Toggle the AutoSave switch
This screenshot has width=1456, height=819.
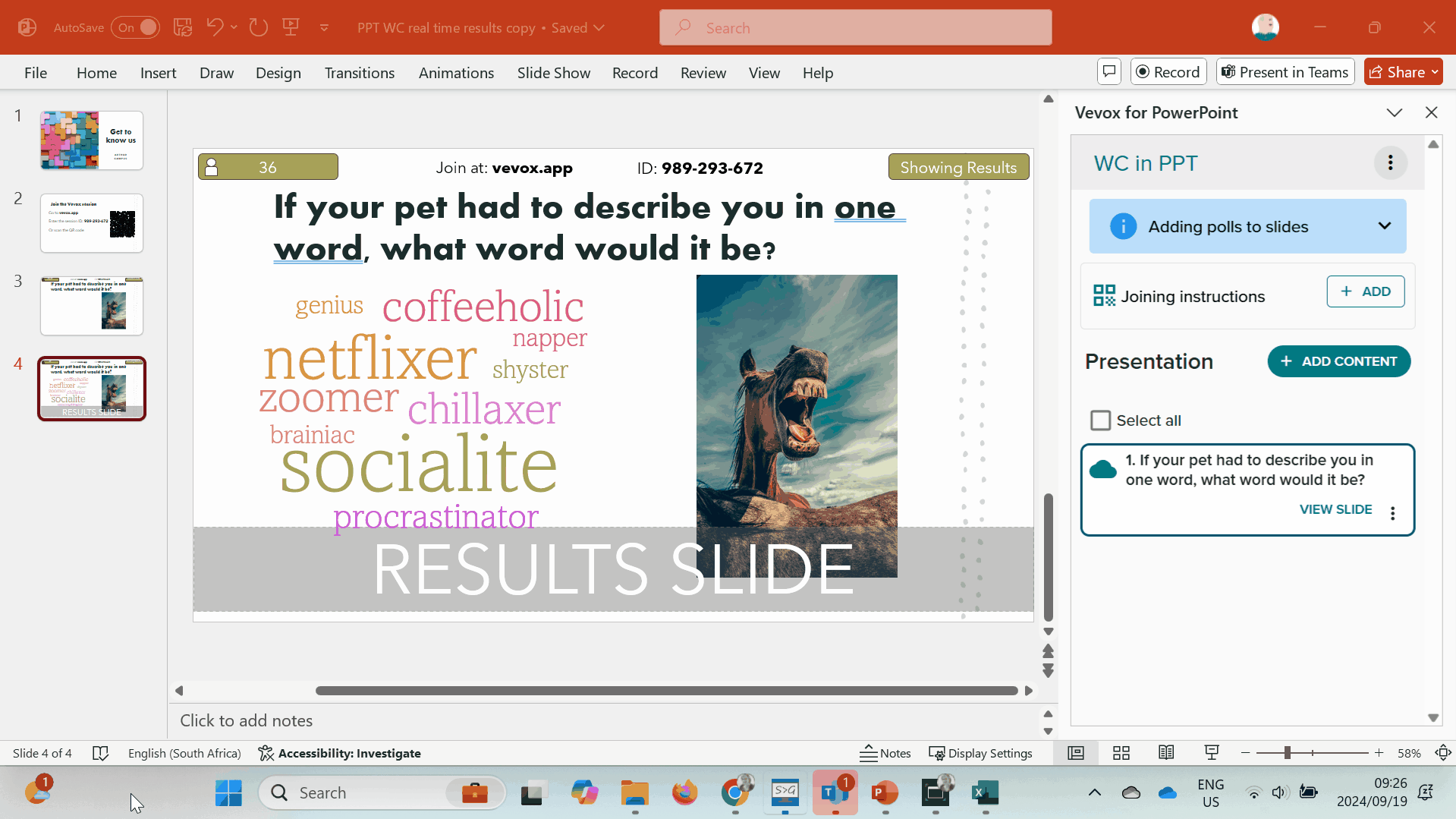point(135,27)
